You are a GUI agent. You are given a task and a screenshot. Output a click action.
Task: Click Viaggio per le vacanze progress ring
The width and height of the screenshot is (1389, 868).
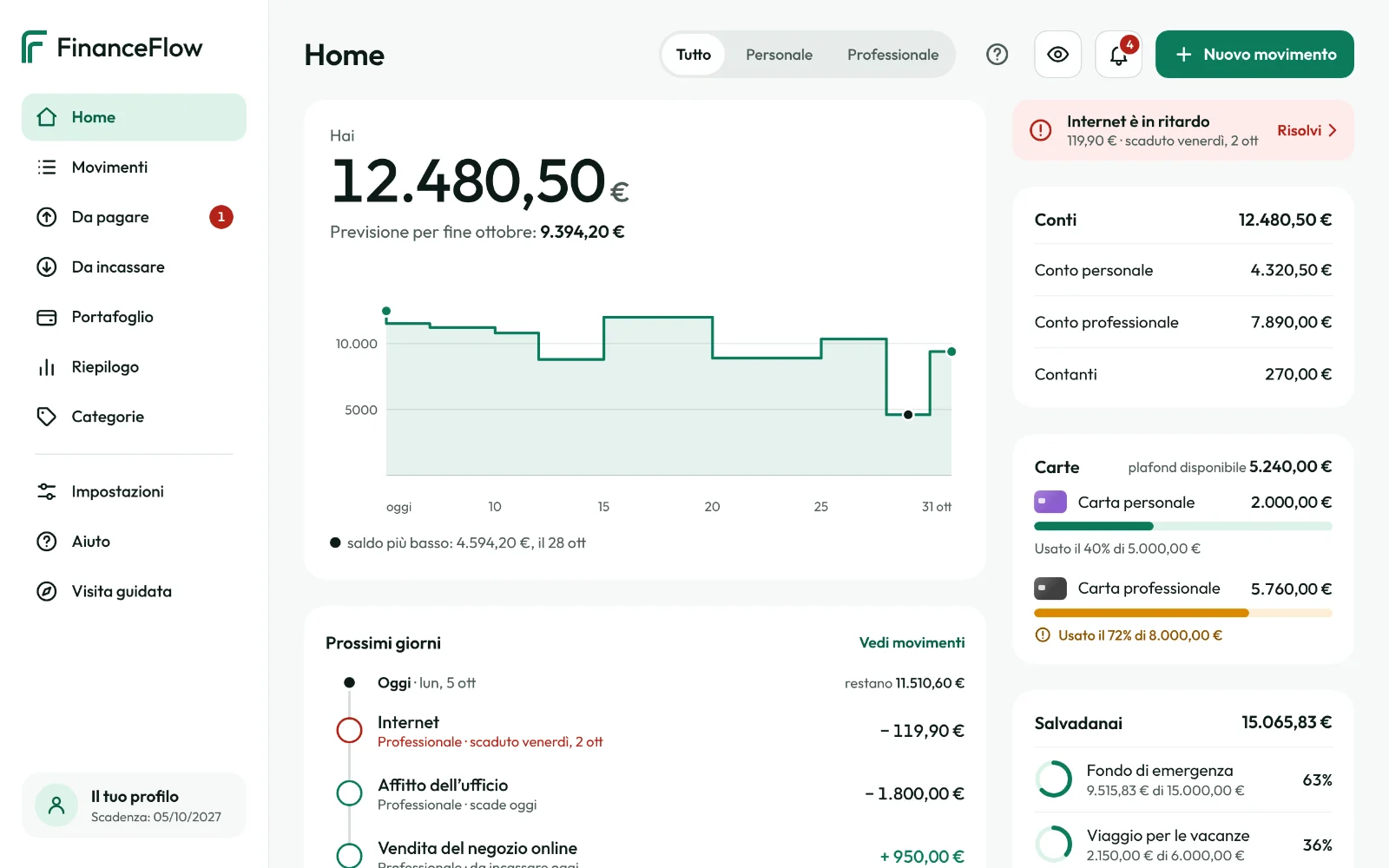[x=1054, y=845]
